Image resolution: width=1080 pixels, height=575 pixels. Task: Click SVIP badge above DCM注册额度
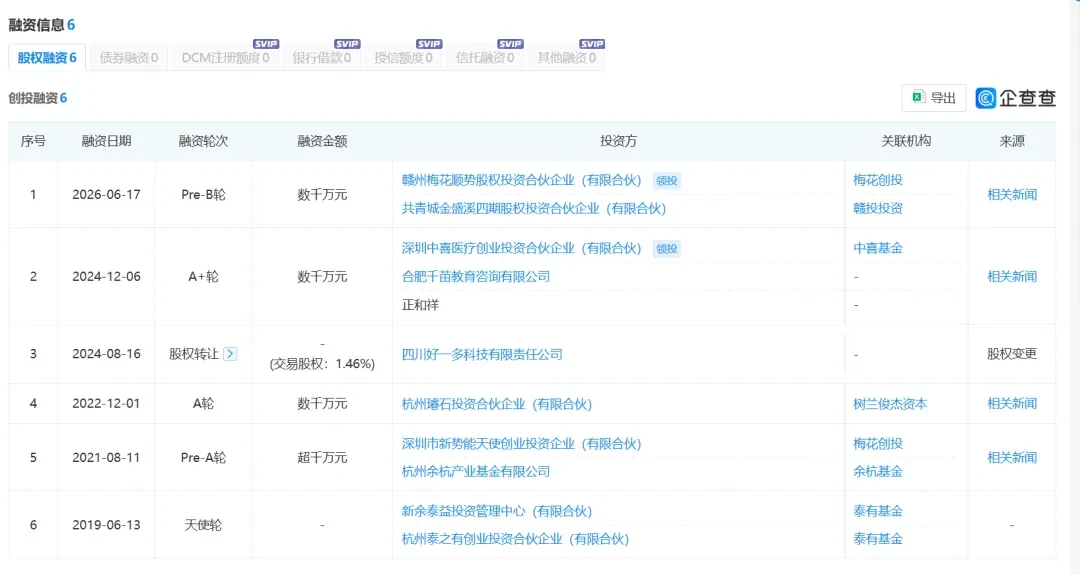(266, 44)
